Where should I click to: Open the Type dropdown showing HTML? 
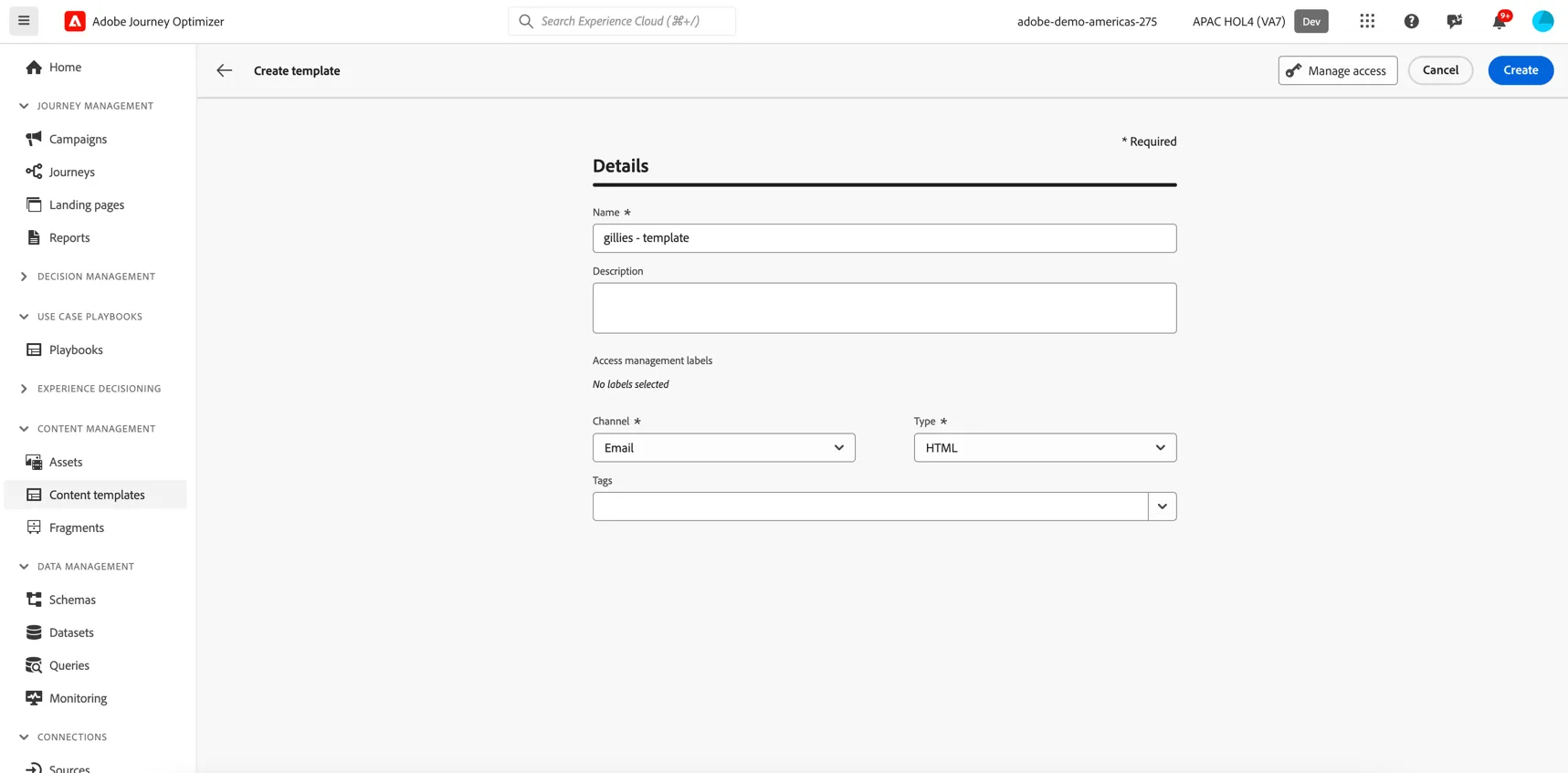pyautogui.click(x=1045, y=448)
